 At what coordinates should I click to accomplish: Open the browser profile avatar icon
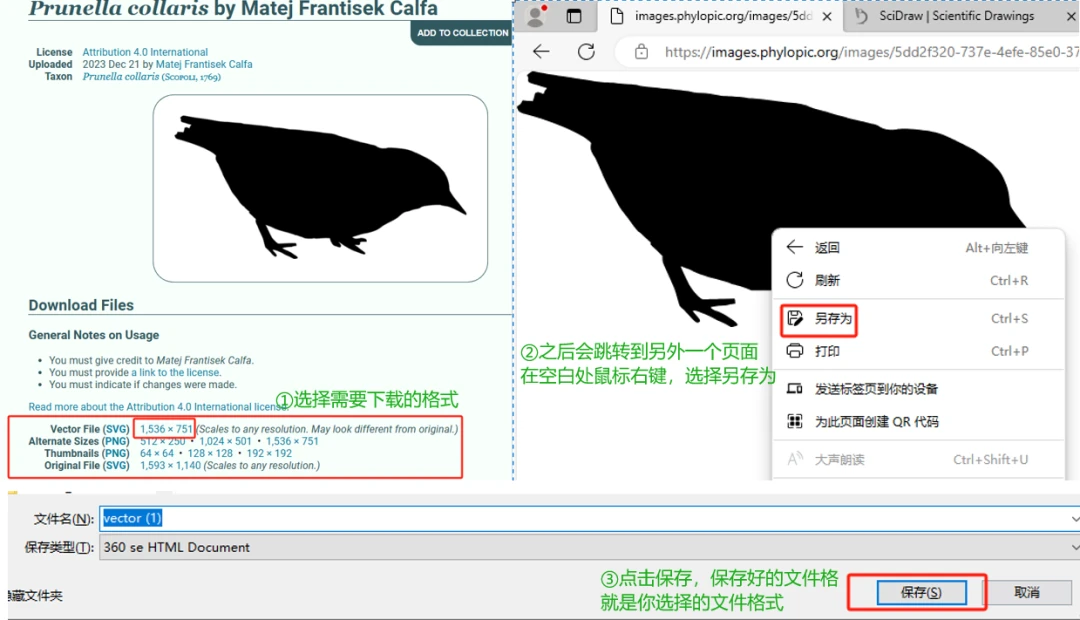536,16
